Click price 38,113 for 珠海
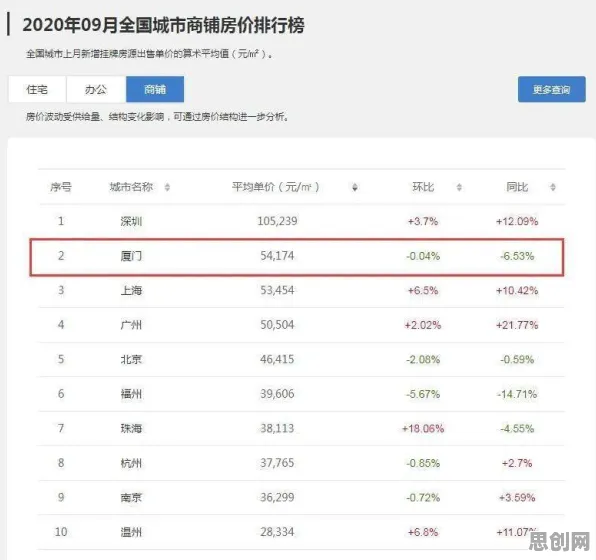Viewport: 596px width, 560px height. click(277, 428)
